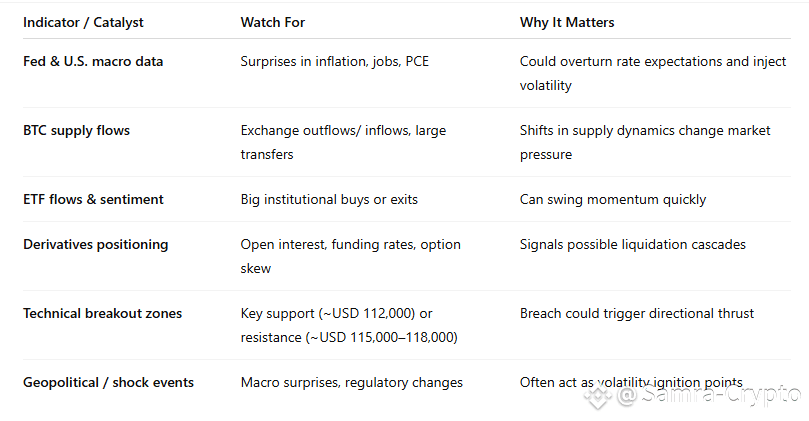Click the "Geopolitical / shock events" row label
This screenshot has height=421, width=809.
click(108, 382)
